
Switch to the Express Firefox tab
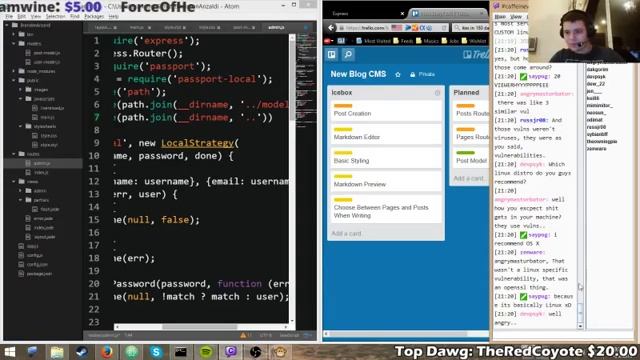pyautogui.click(x=365, y=13)
